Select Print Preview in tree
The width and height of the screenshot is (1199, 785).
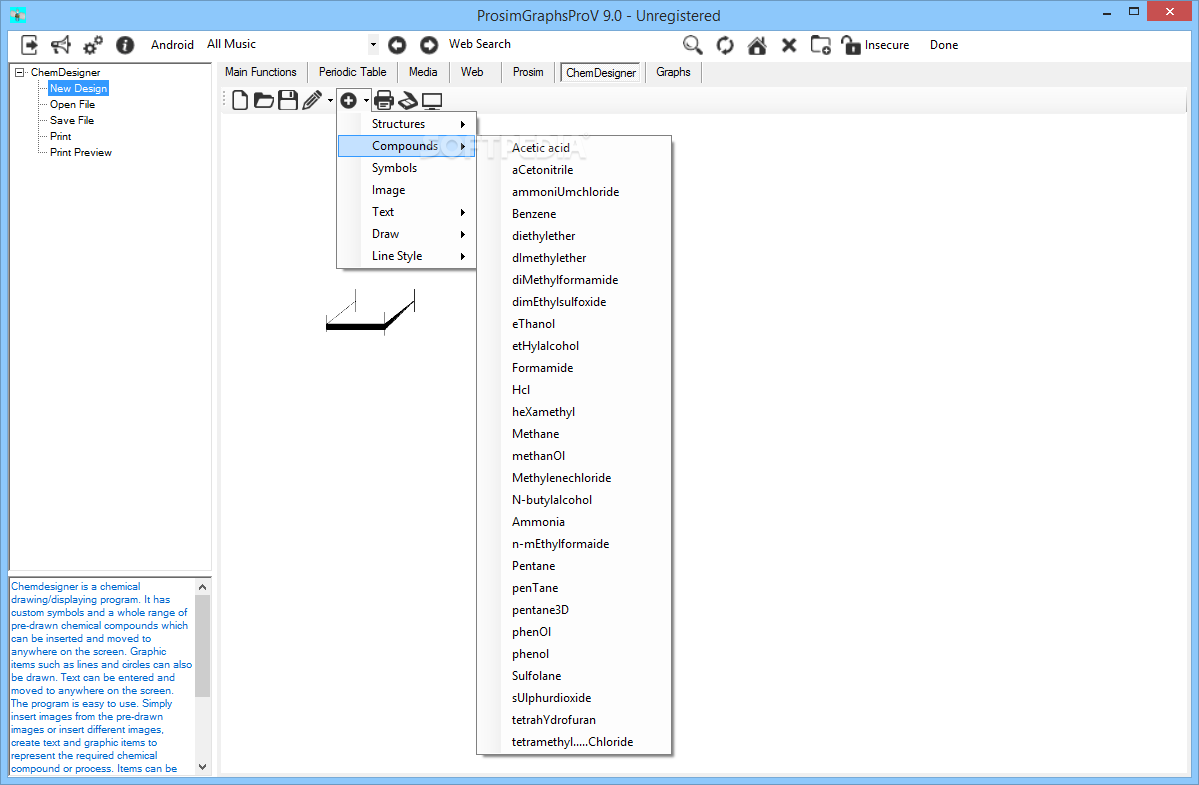point(81,153)
